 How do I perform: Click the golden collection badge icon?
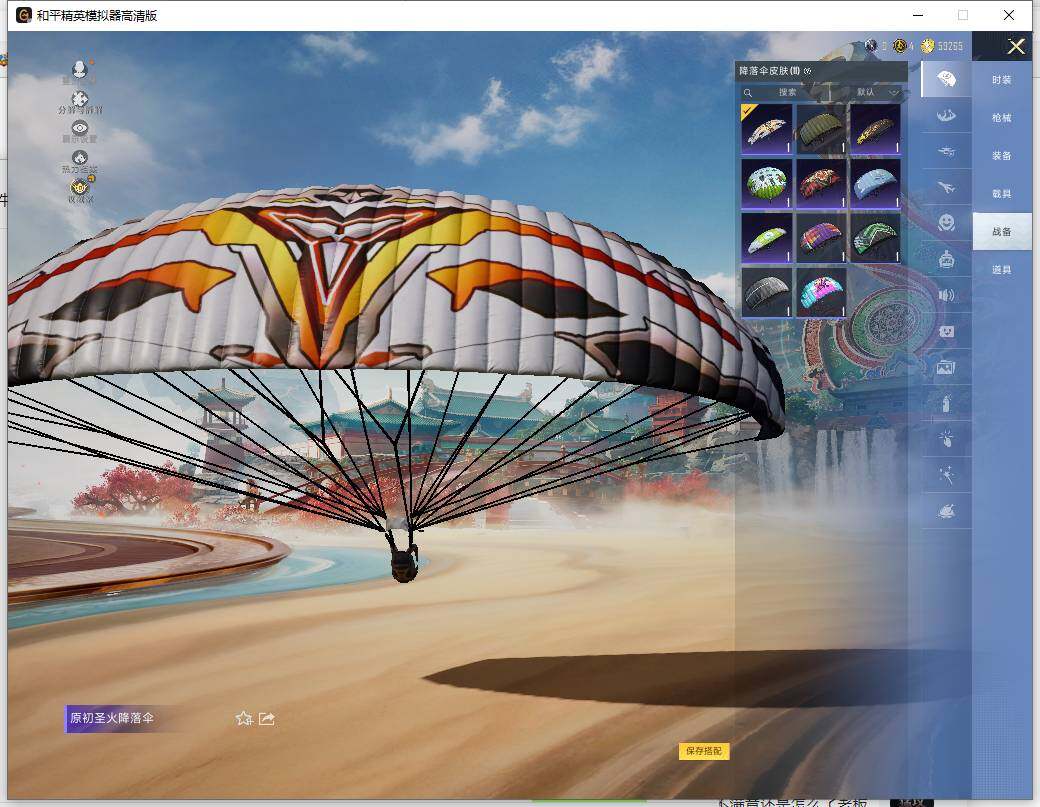click(x=80, y=187)
